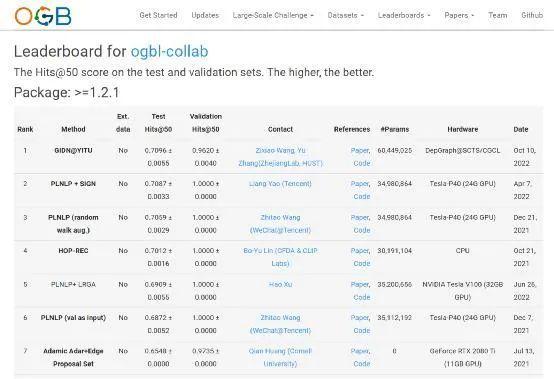Expand the Datasets menu
This screenshot has height=379, width=554.
click(x=345, y=16)
